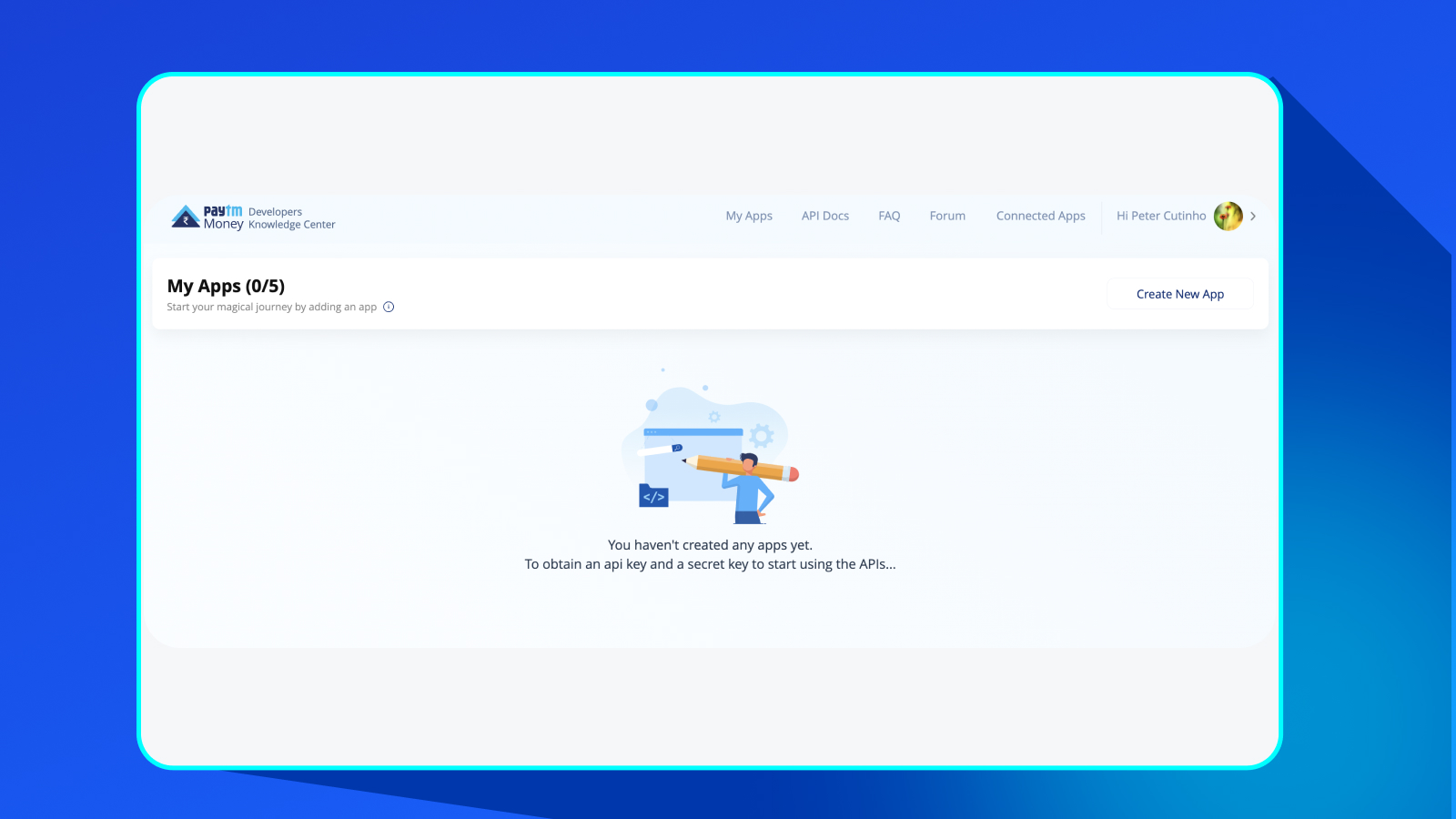
Task: Open the info icon beside the magical journey text
Action: coord(388,307)
